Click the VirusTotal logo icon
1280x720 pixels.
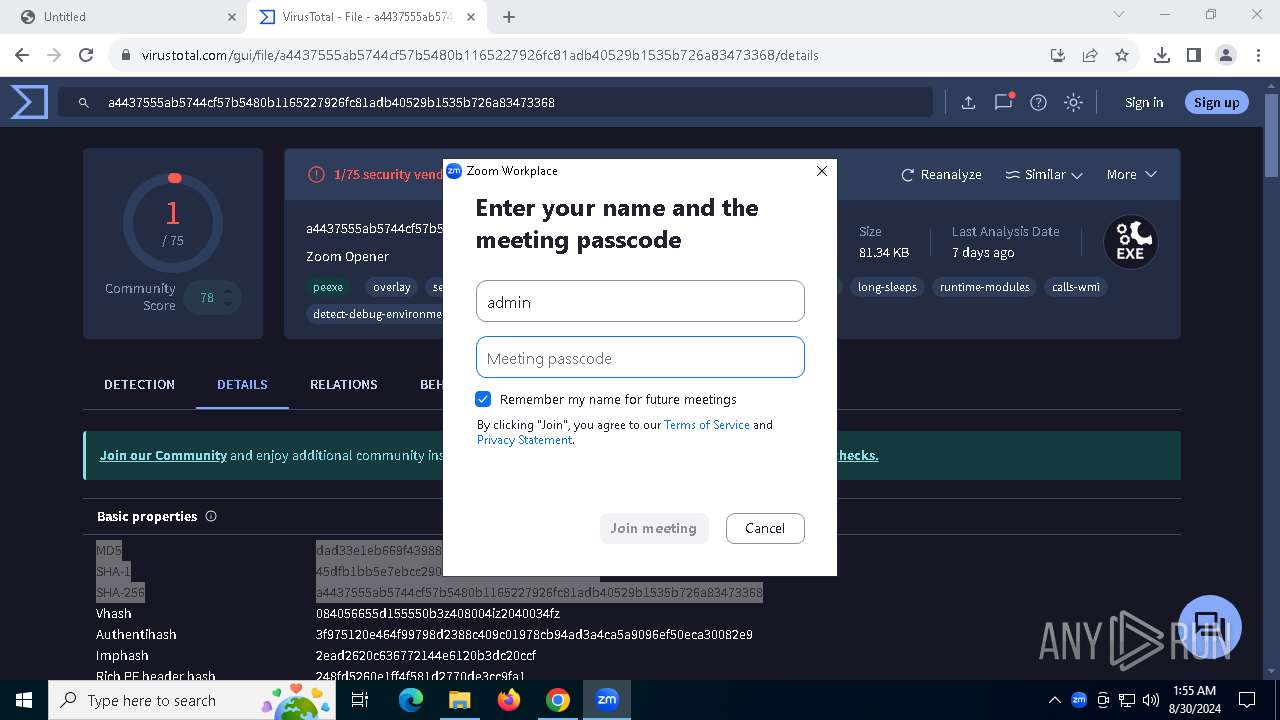click(x=29, y=102)
